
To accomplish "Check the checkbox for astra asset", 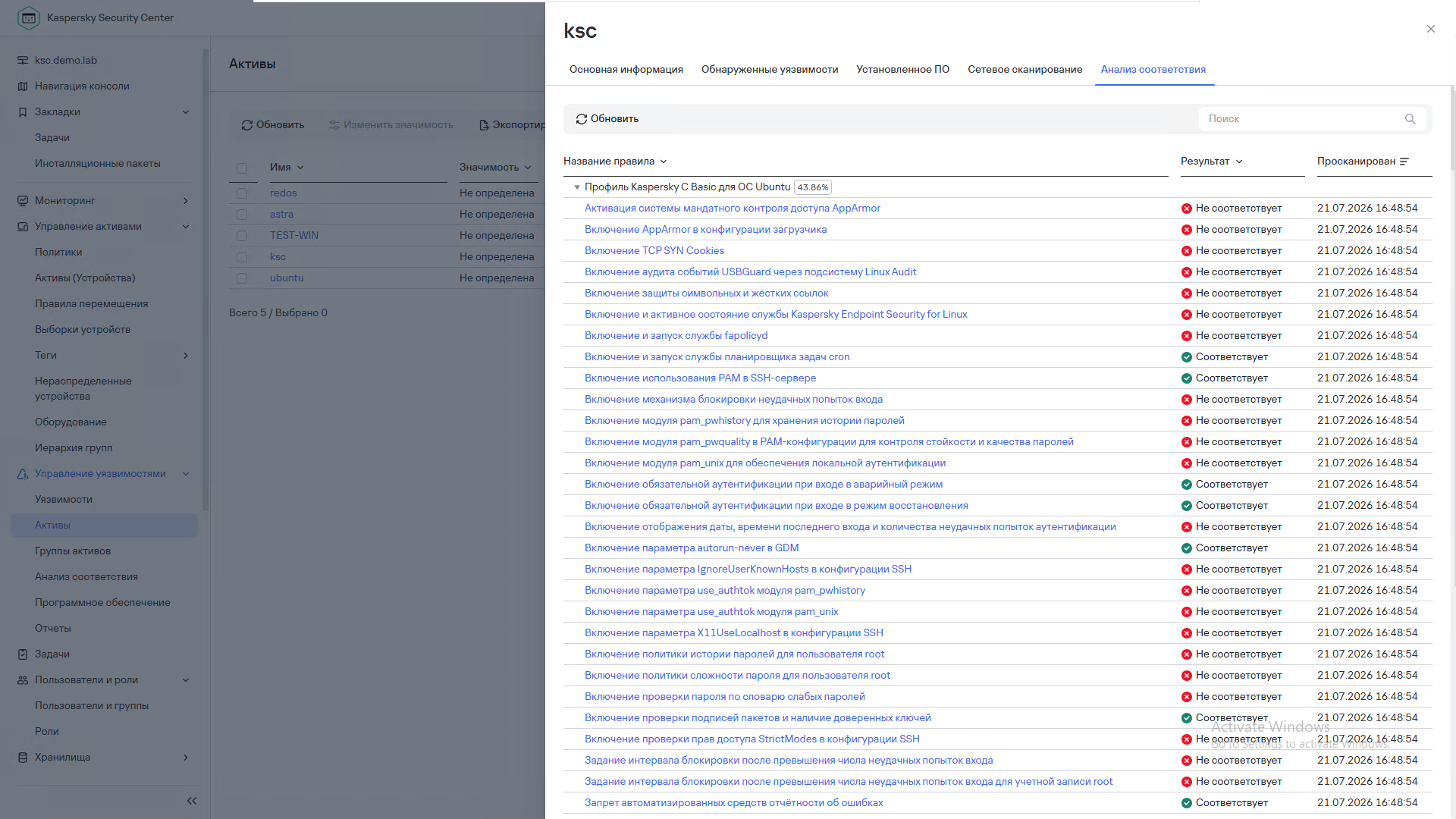I will [242, 215].
